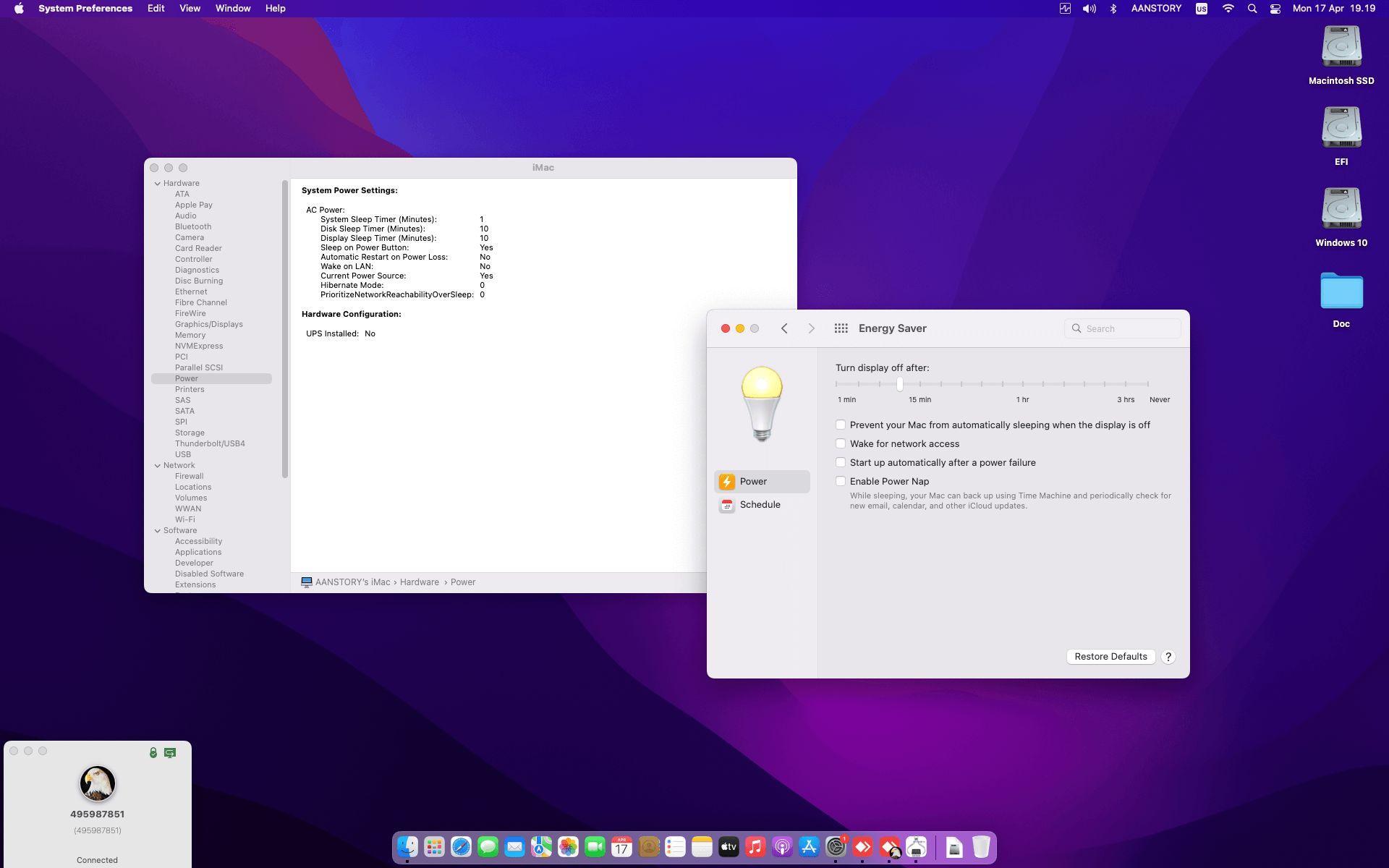Click the help question mark button
The height and width of the screenshot is (868, 1389).
click(x=1168, y=656)
